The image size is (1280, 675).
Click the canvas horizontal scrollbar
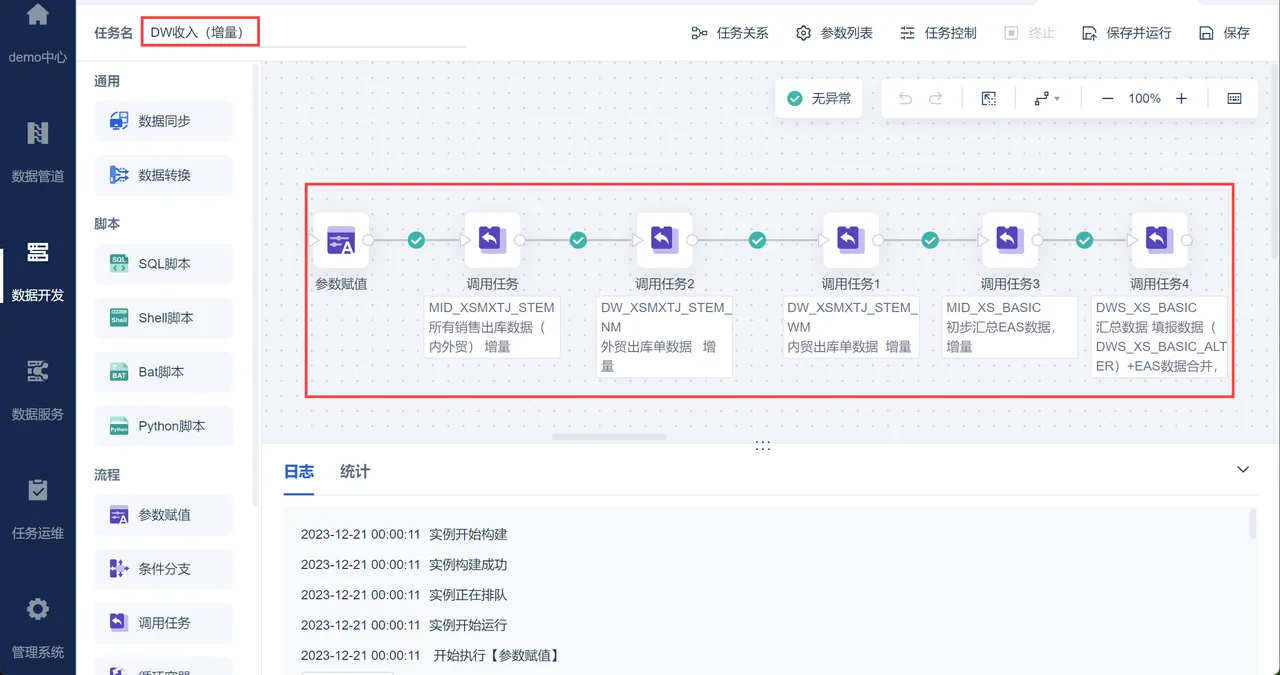(609, 437)
